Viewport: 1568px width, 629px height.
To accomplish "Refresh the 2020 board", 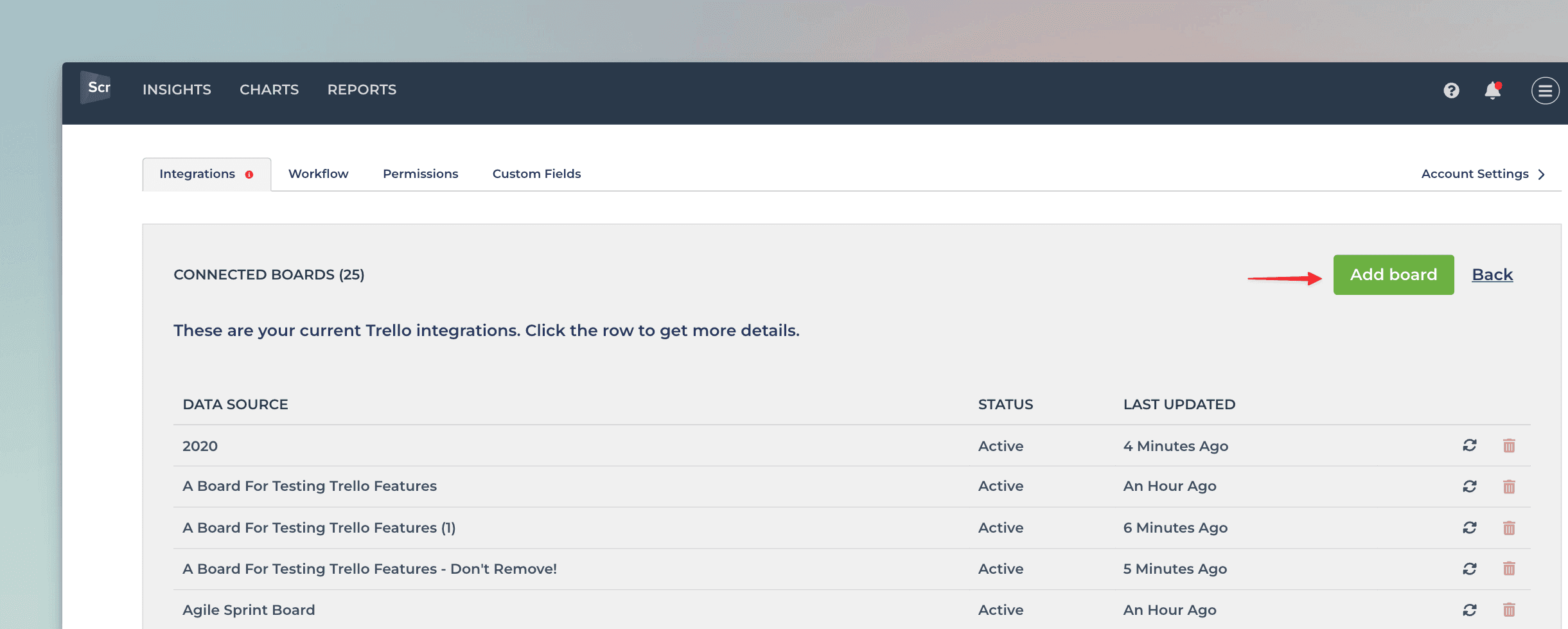I will coord(1470,445).
